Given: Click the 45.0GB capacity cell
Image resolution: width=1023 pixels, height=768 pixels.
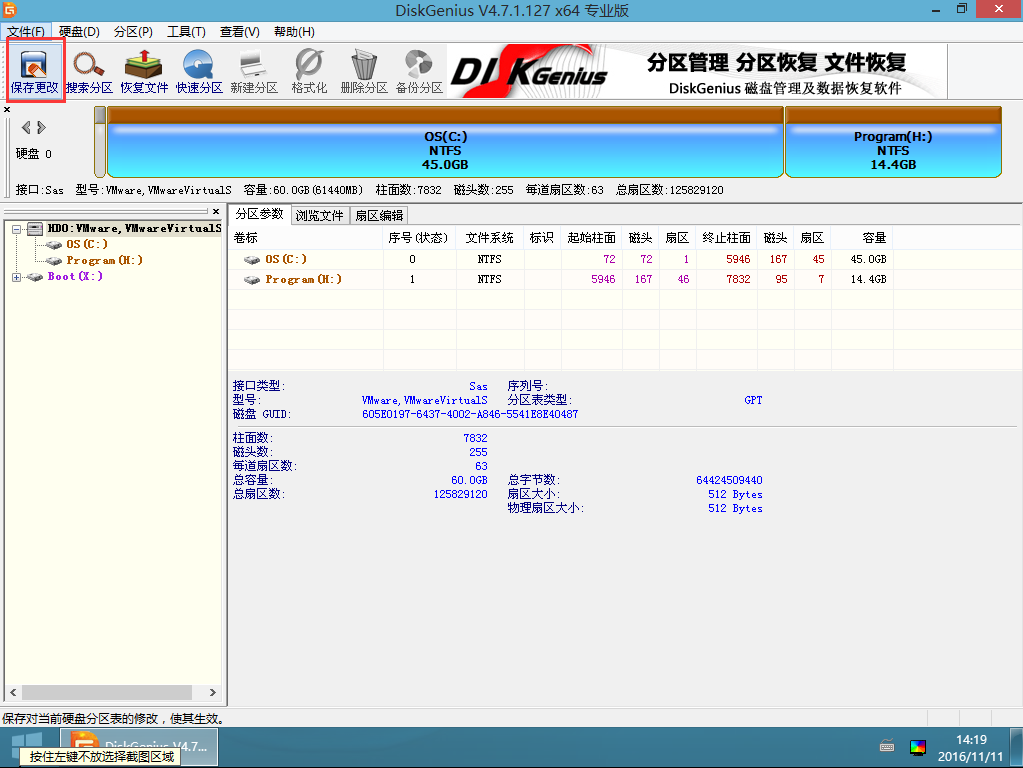Looking at the screenshot, I should click(868, 260).
